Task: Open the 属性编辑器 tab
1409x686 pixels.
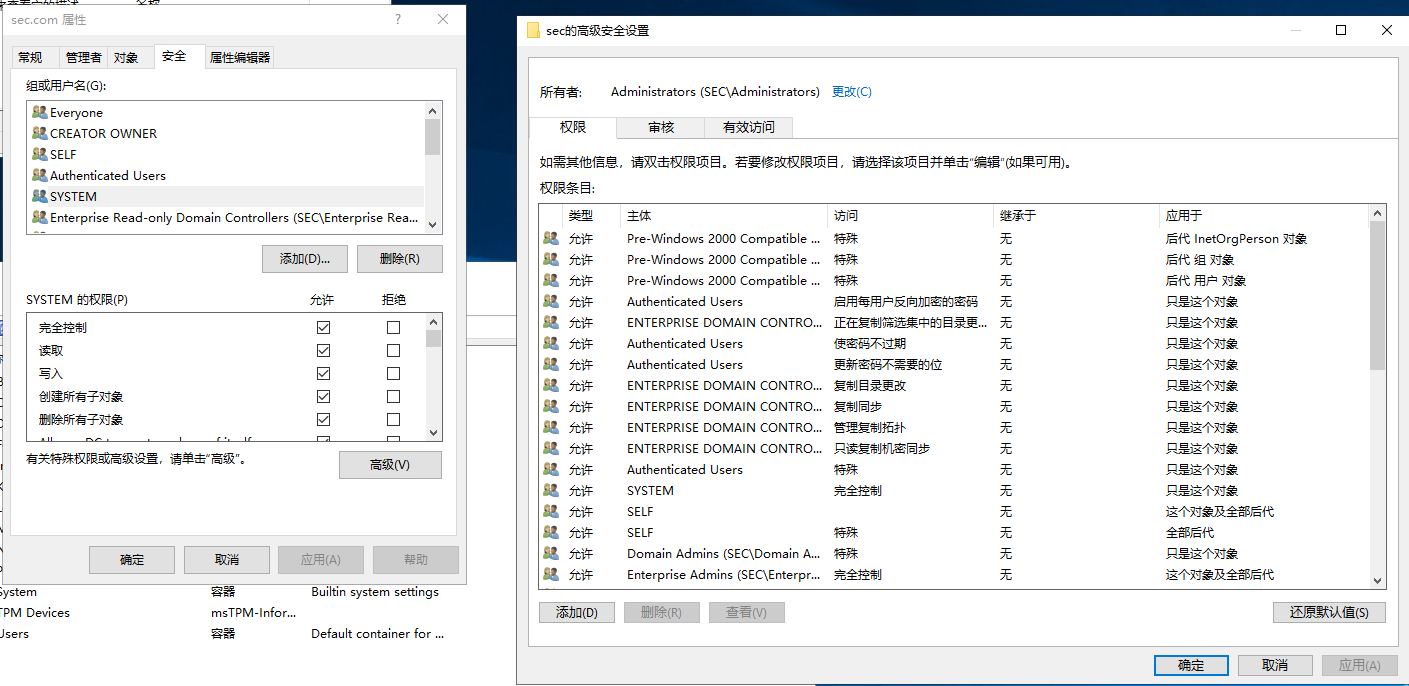Action: (239, 58)
